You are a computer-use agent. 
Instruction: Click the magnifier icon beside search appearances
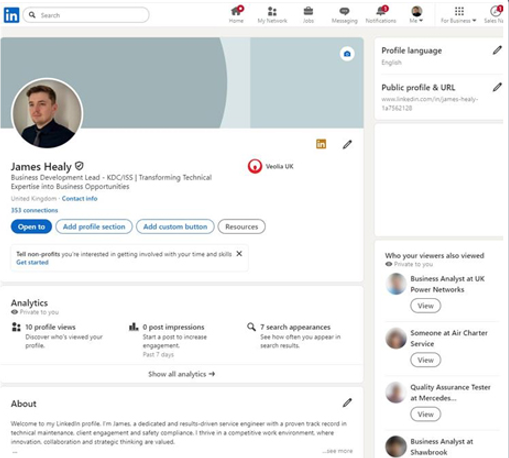pos(251,327)
